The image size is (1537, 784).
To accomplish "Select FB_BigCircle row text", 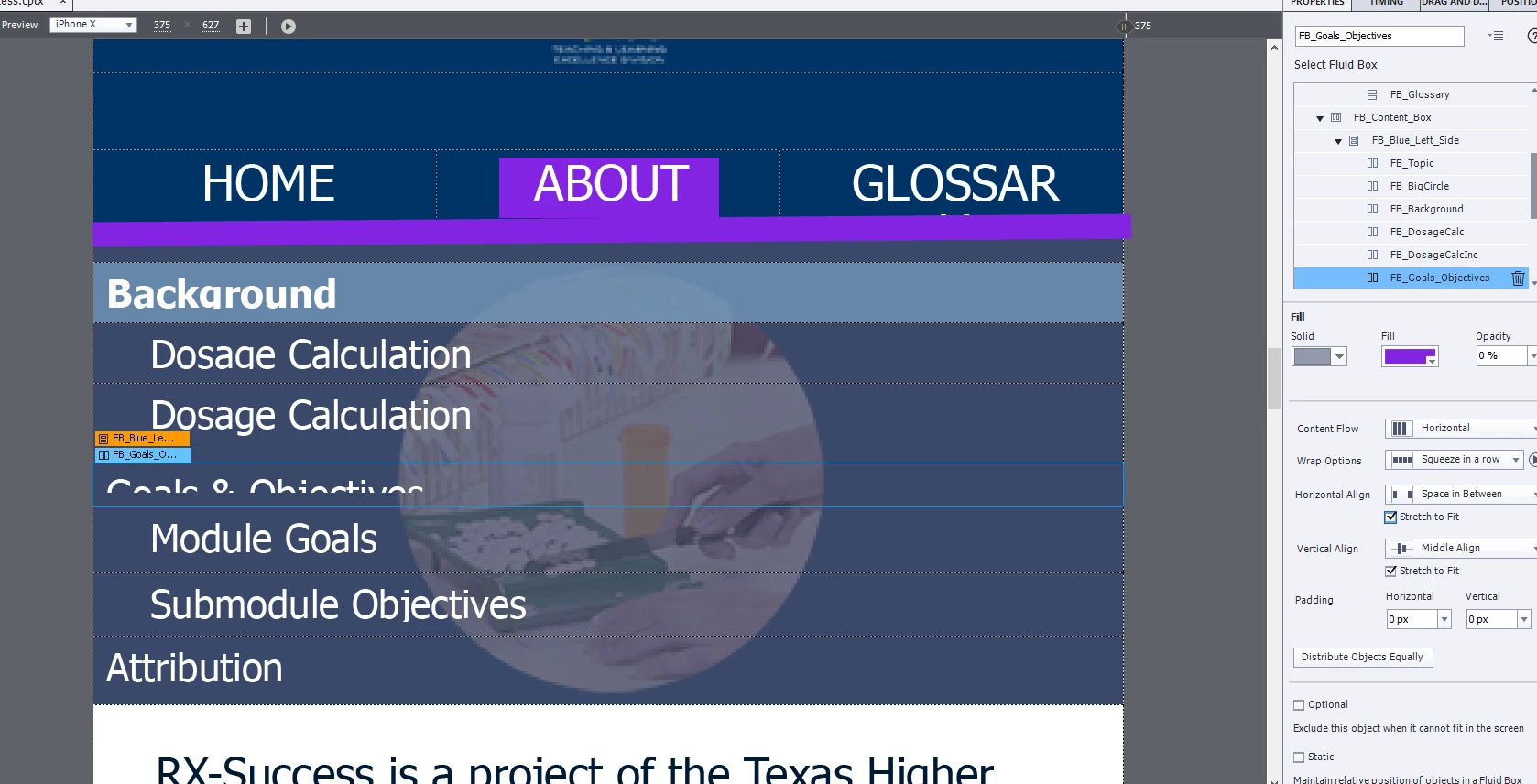I will click(x=1419, y=186).
